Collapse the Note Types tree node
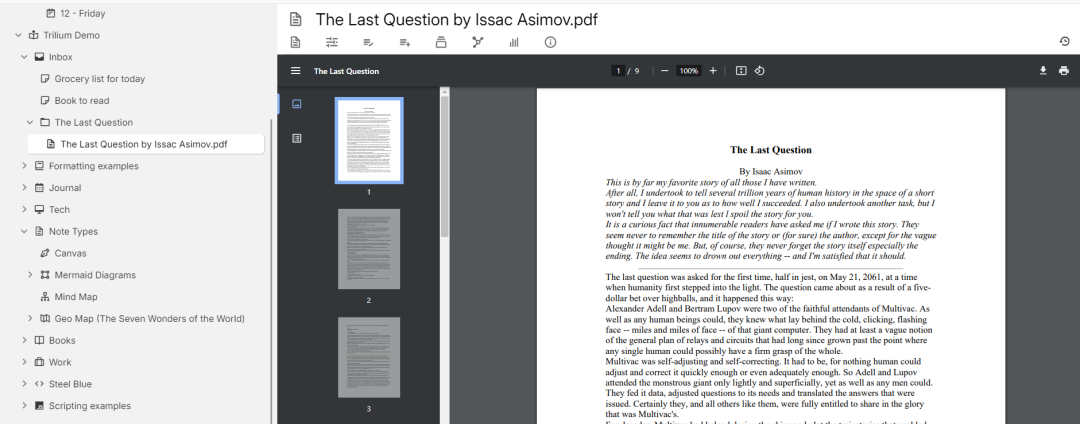 (x=24, y=231)
